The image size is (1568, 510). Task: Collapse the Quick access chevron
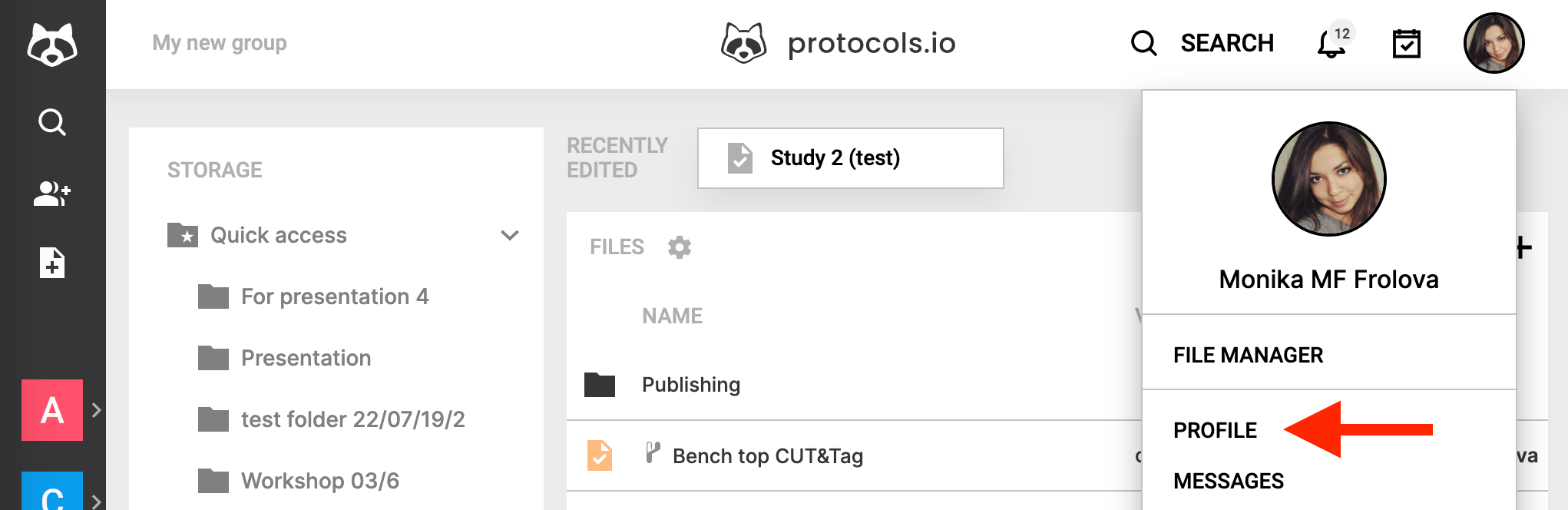click(x=510, y=235)
